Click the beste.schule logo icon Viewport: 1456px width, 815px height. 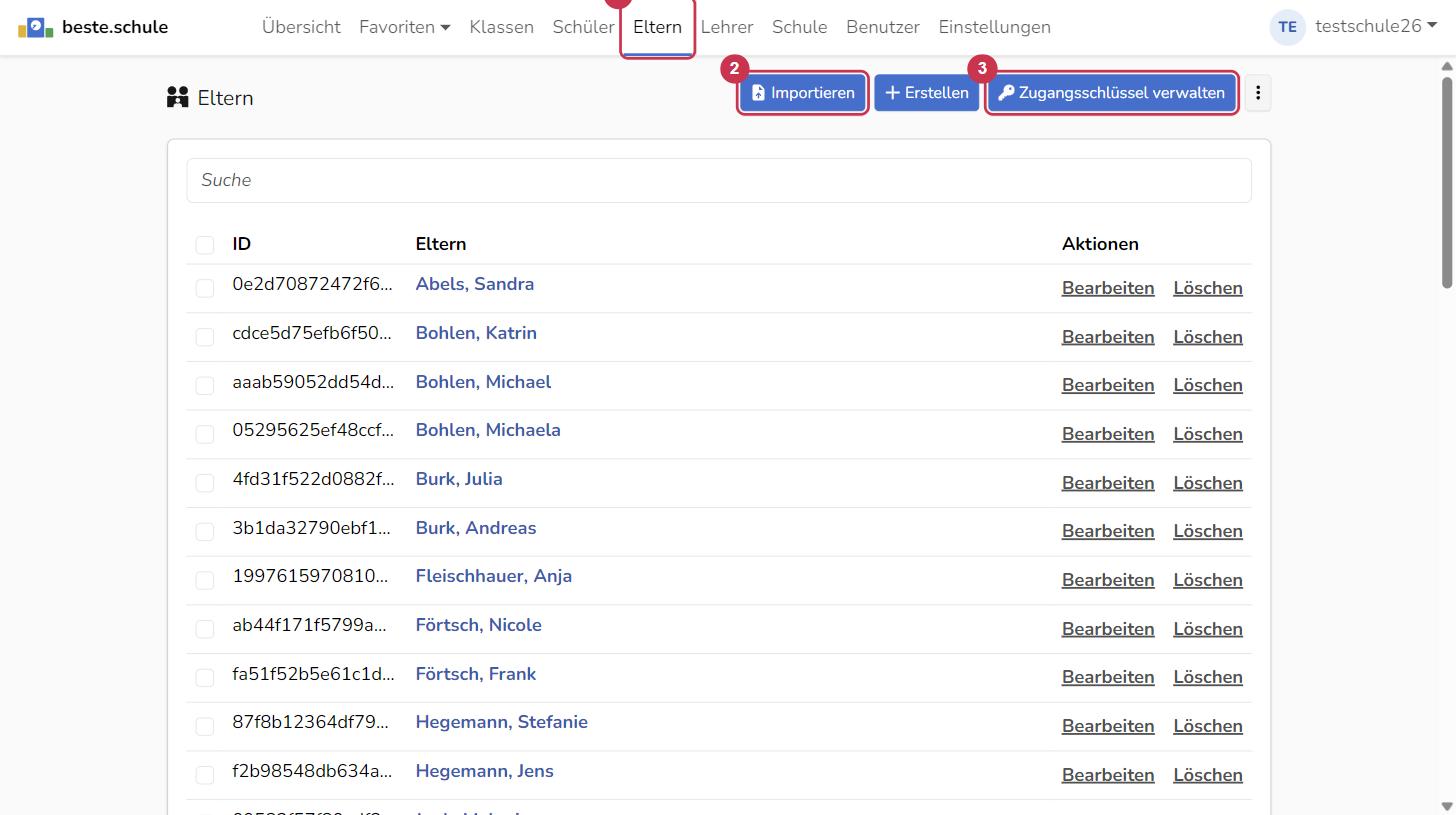tap(36, 27)
